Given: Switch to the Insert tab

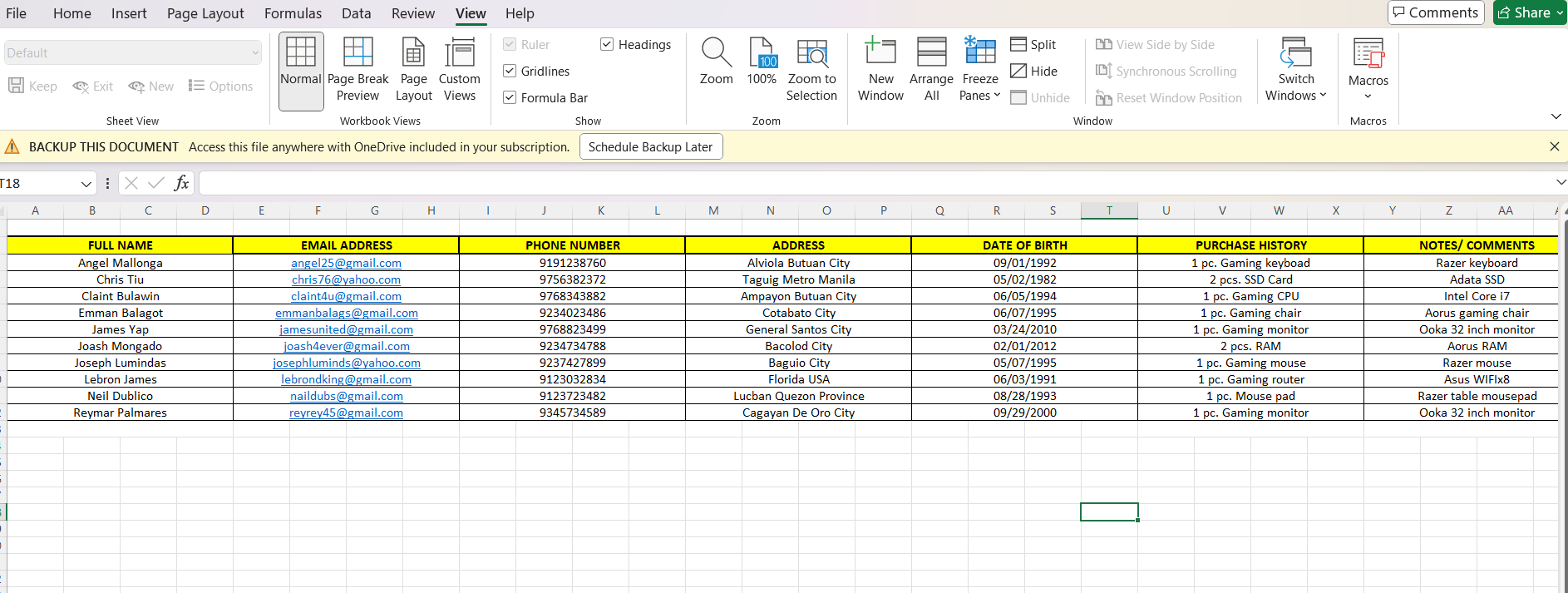Looking at the screenshot, I should 129,13.
